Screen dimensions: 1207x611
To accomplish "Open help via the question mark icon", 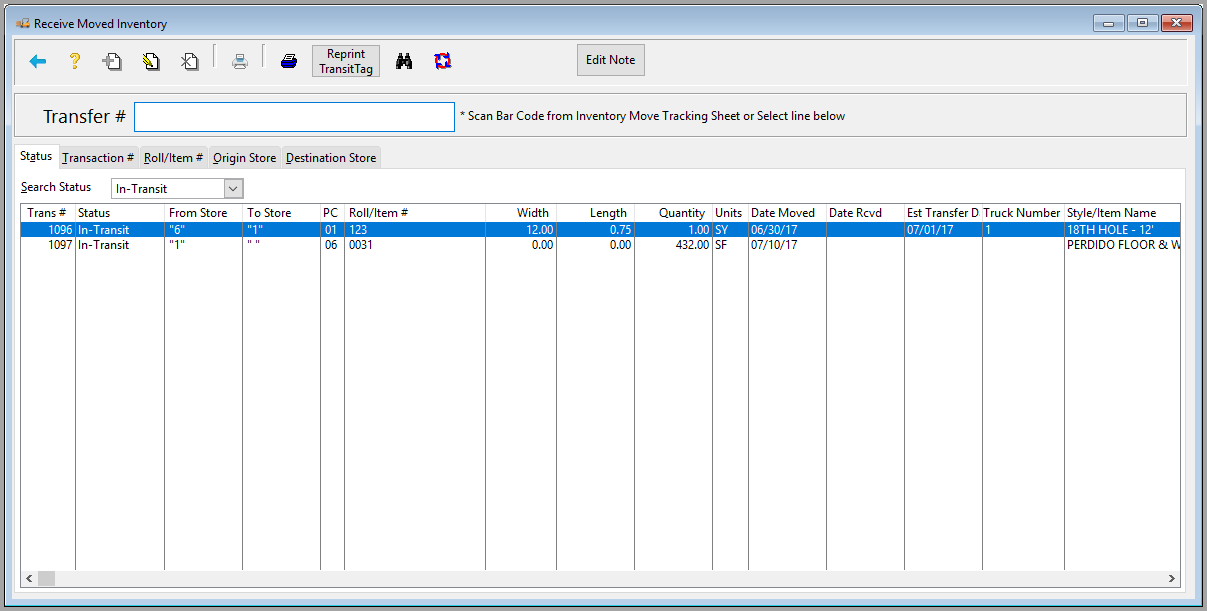I will coord(74,61).
